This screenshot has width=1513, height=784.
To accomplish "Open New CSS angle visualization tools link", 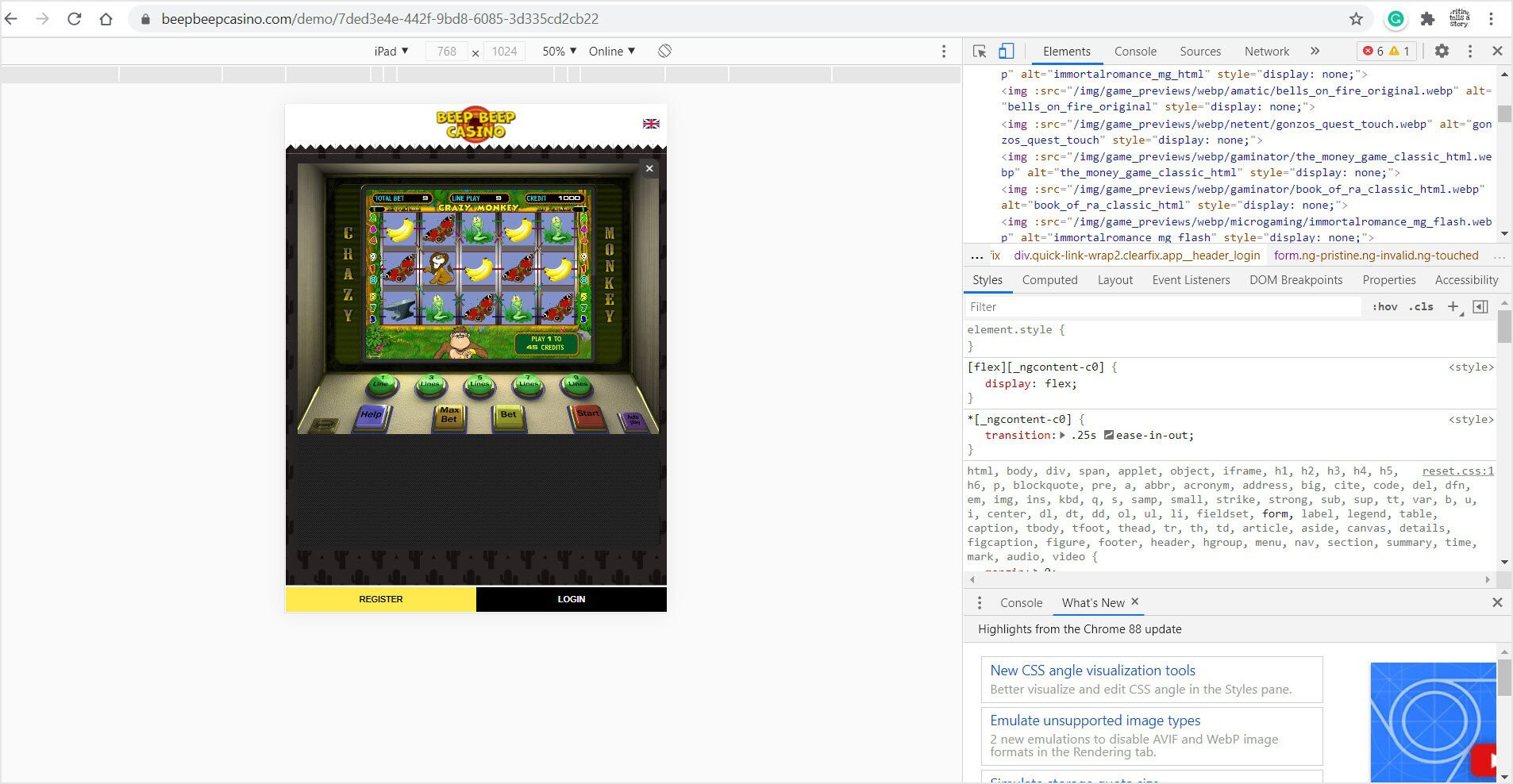I will (1092, 671).
